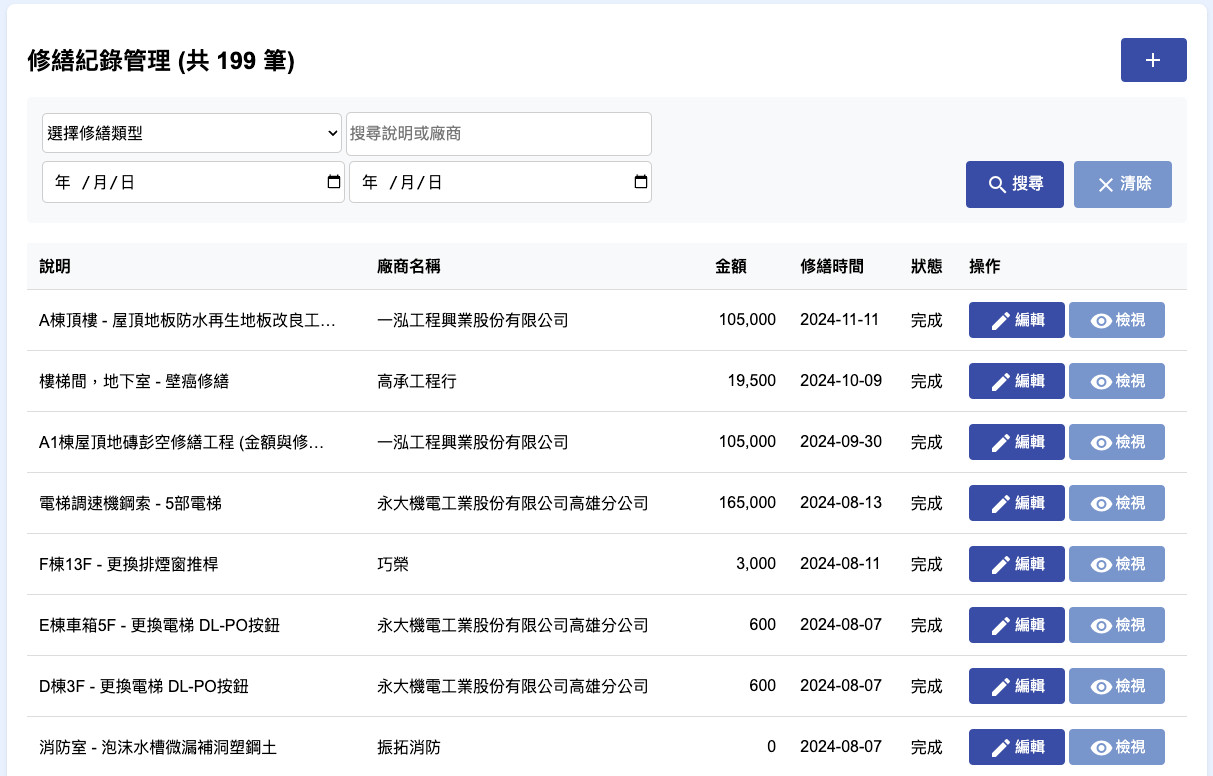Focus the 搜尋說明或廠商 search field
The width and height of the screenshot is (1213, 776).
point(499,133)
